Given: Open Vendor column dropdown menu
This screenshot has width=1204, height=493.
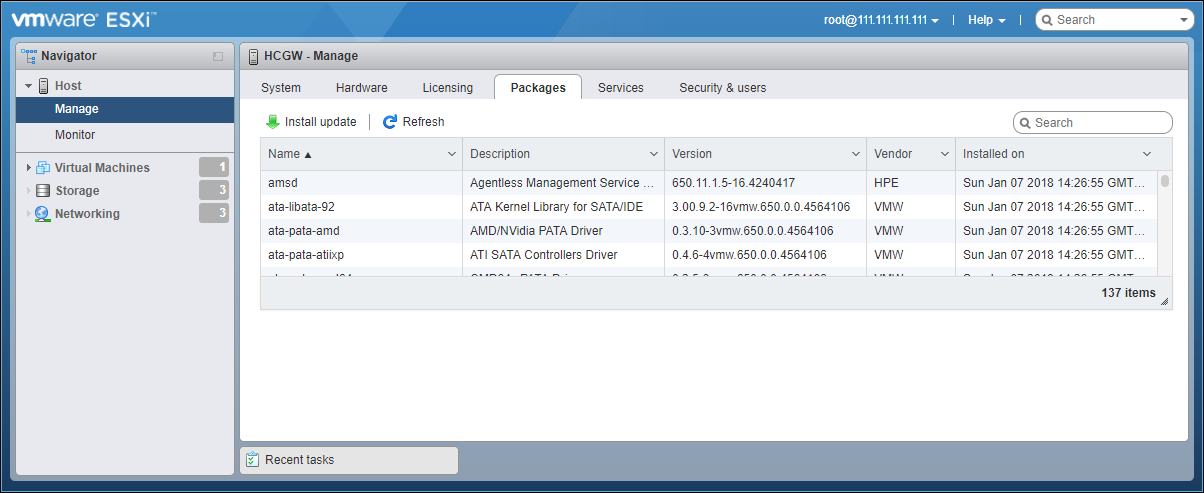Looking at the screenshot, I should click(x=945, y=154).
